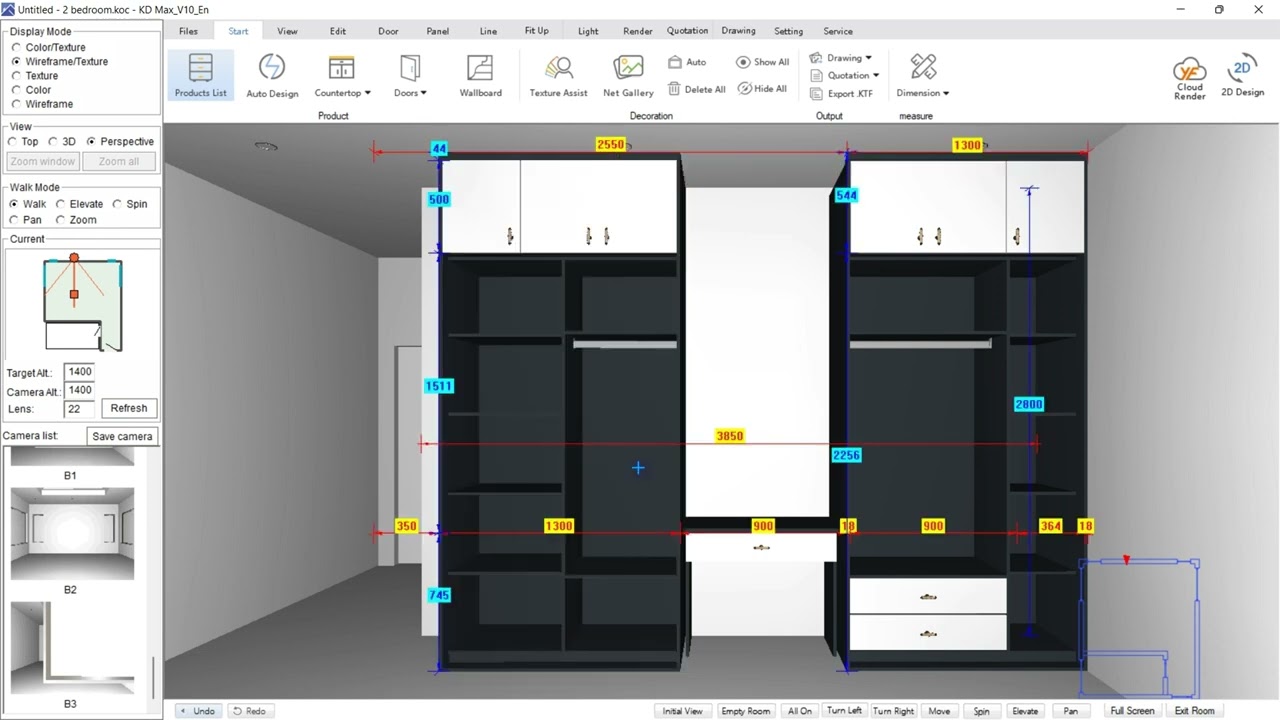Select Wireframe display mode
The height and width of the screenshot is (720, 1280).
click(42, 104)
